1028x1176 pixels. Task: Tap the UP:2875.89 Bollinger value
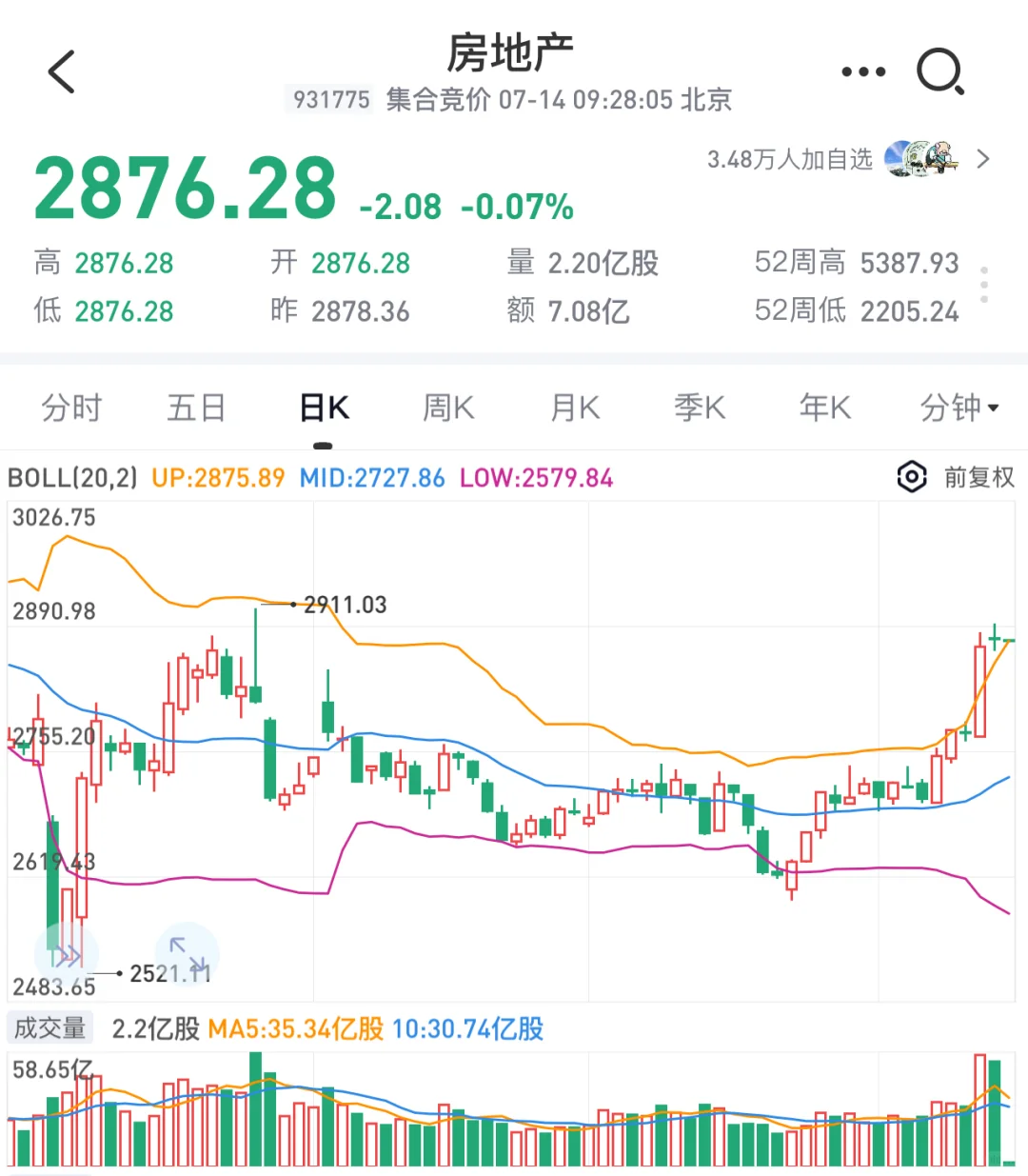[x=218, y=478]
